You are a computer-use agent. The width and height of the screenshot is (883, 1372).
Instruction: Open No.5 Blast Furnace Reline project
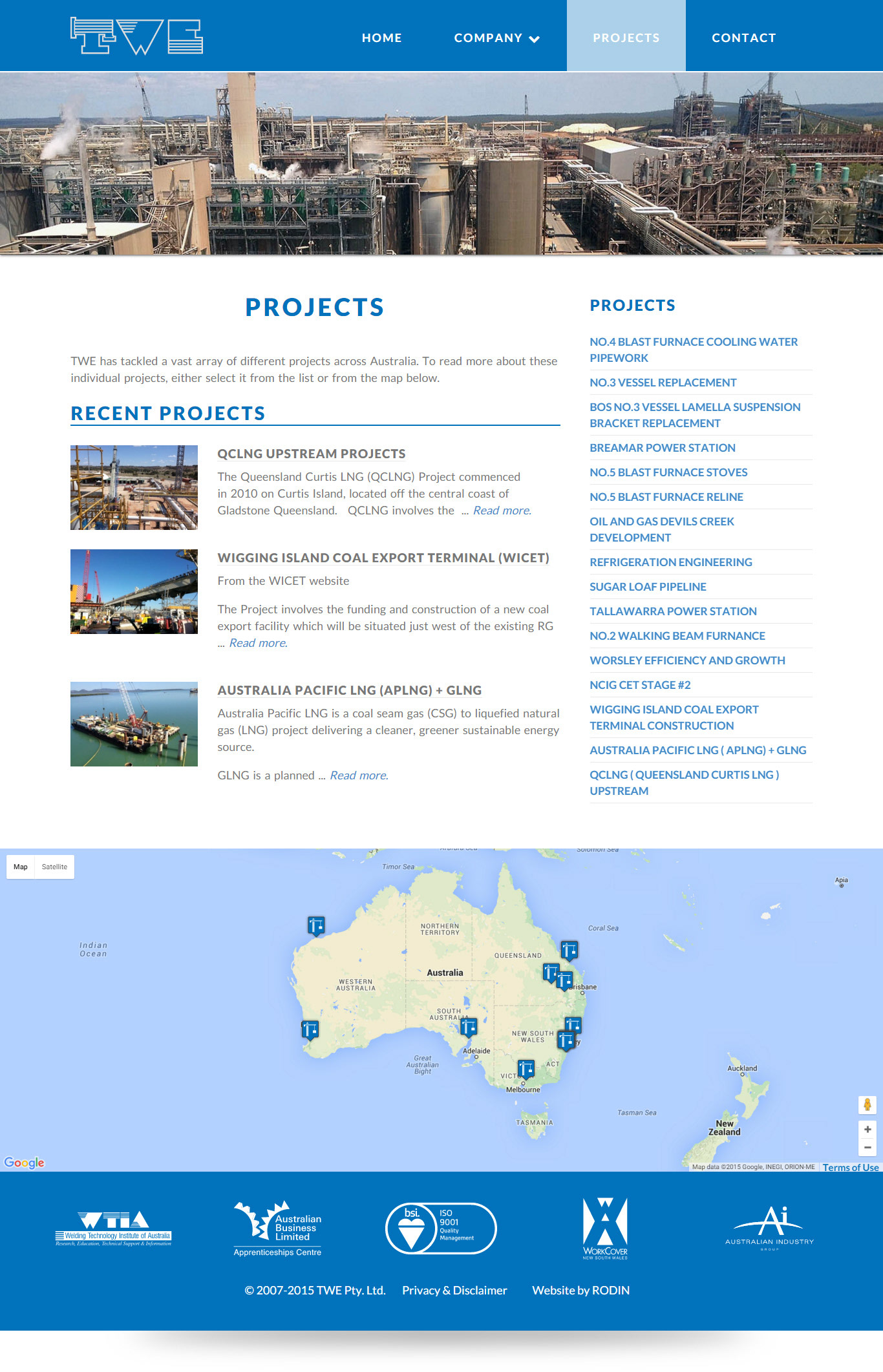666,497
